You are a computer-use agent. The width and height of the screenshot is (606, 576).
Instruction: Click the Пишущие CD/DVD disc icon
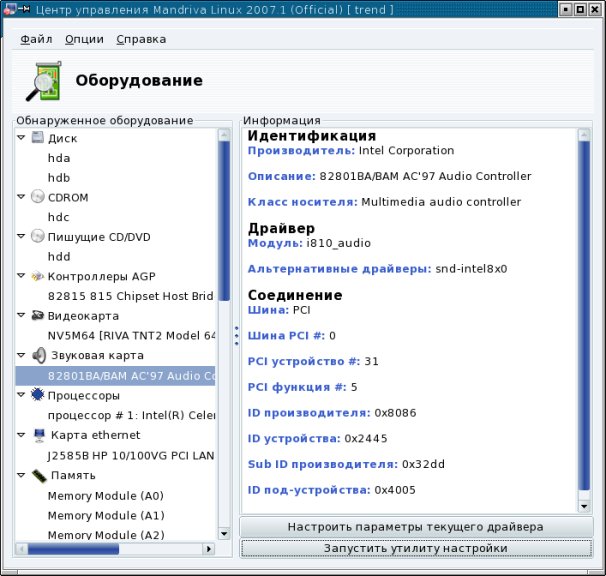click(x=37, y=236)
